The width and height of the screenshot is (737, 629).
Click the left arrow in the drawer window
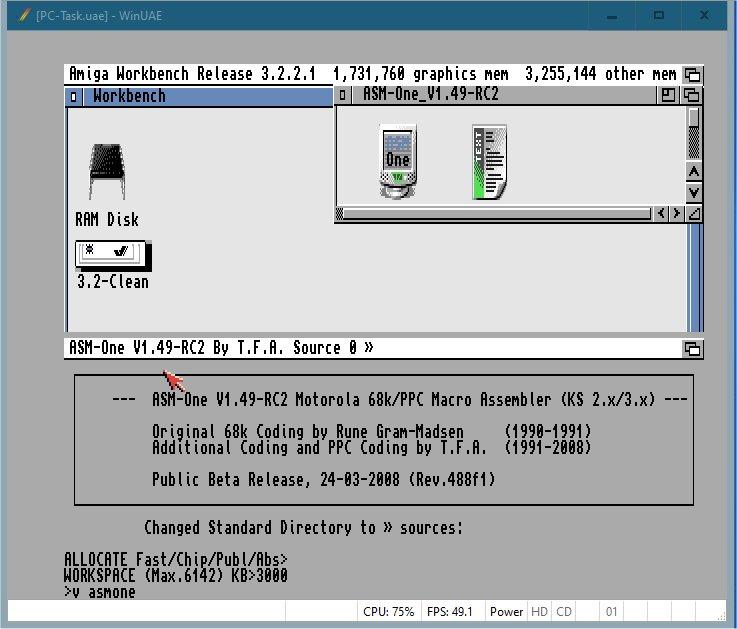coord(661,213)
